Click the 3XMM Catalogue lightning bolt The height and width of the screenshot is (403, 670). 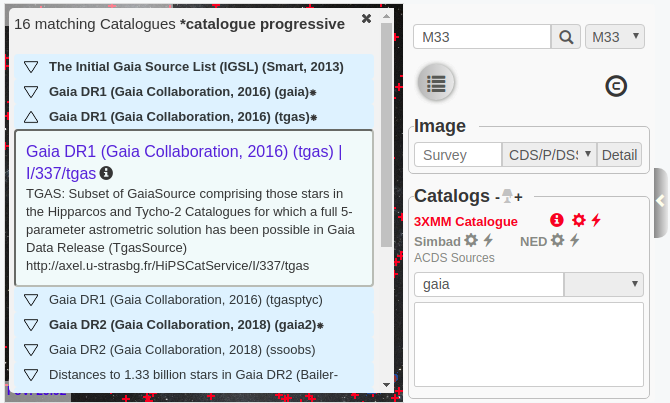[x=596, y=220]
